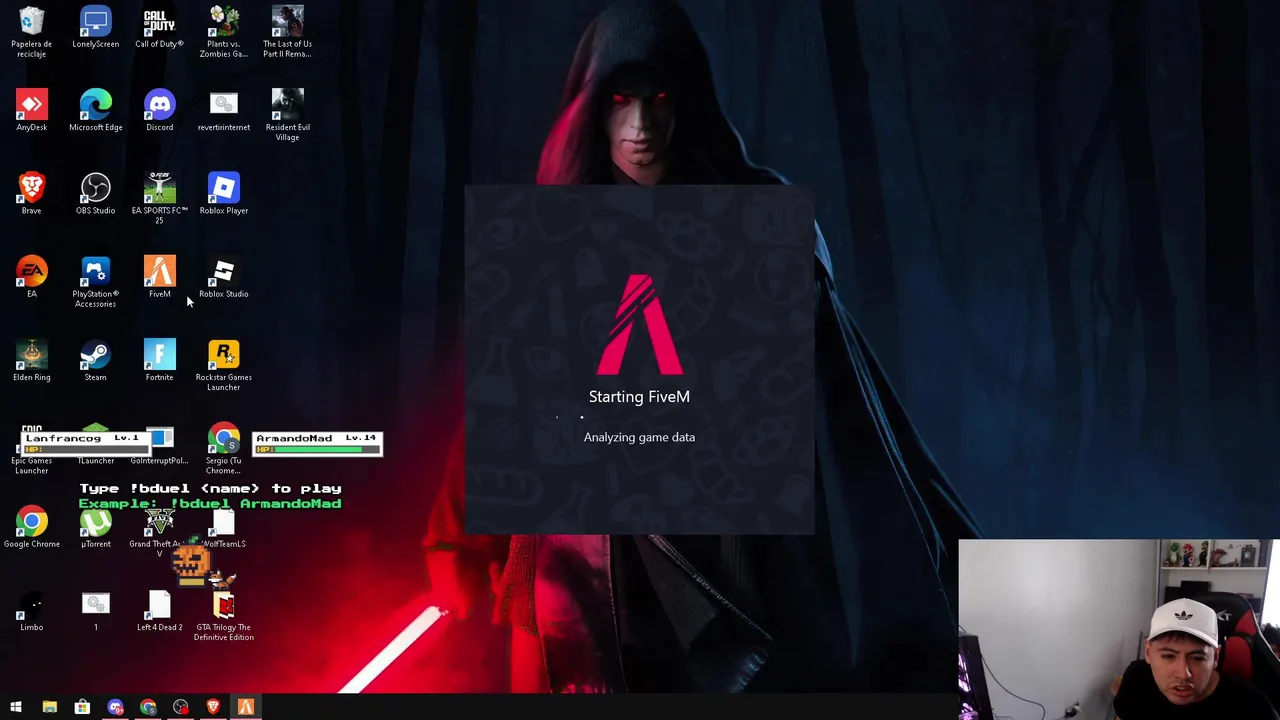Switch to Brave in the taskbar
Viewport: 1280px width, 720px height.
pos(213,707)
